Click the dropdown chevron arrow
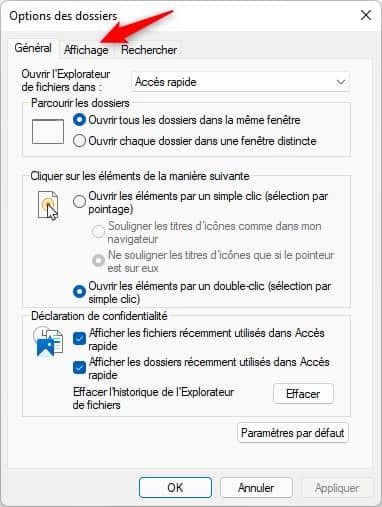Image resolution: width=382 pixels, height=507 pixels. (x=341, y=82)
